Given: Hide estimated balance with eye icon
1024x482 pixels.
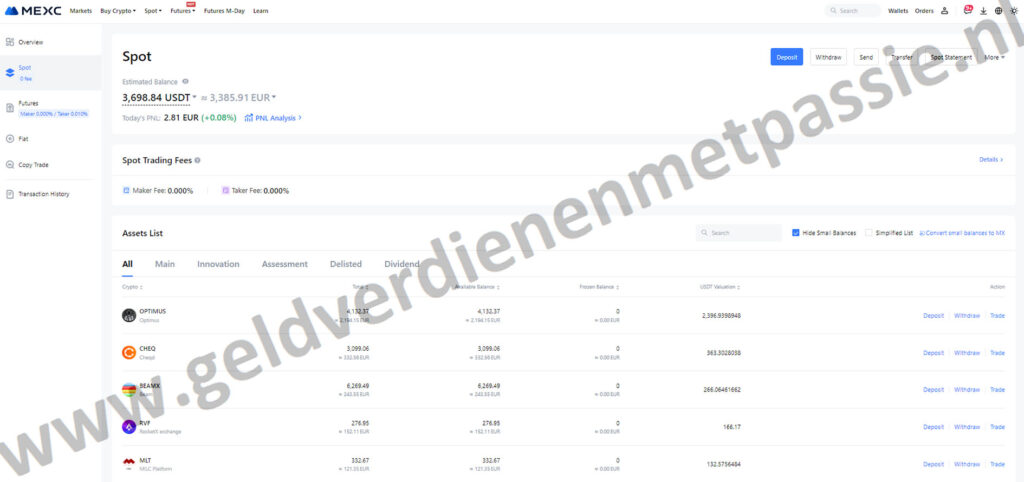Looking at the screenshot, I should coord(186,81).
